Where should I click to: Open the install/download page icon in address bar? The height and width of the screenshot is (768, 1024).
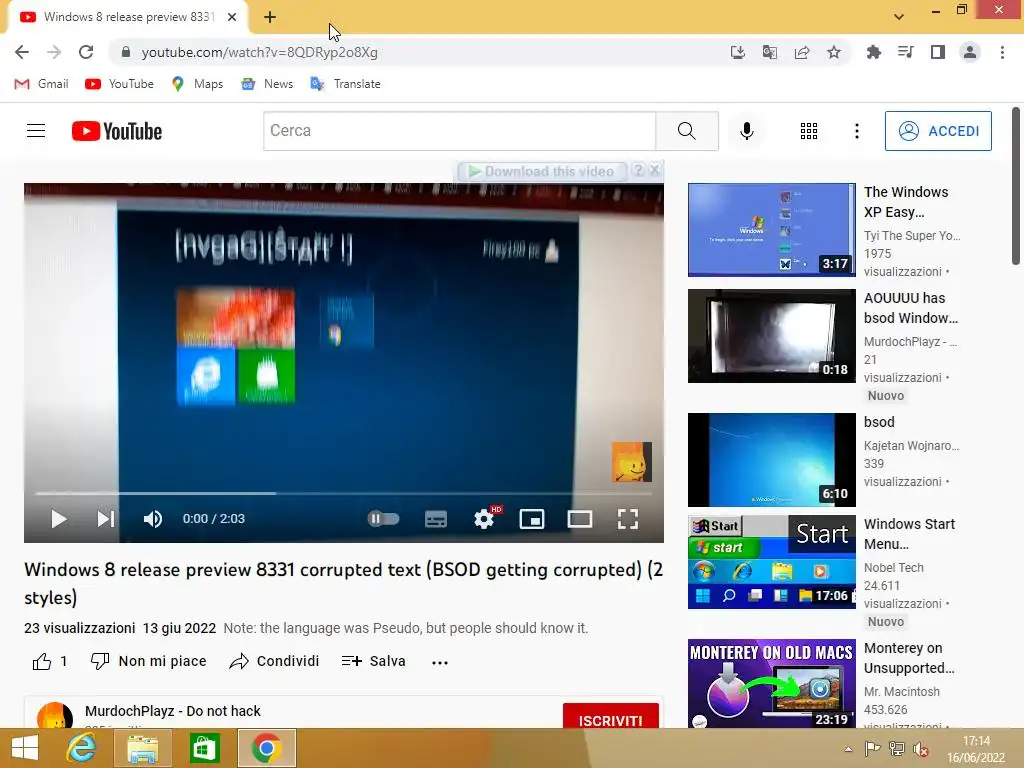(x=738, y=52)
